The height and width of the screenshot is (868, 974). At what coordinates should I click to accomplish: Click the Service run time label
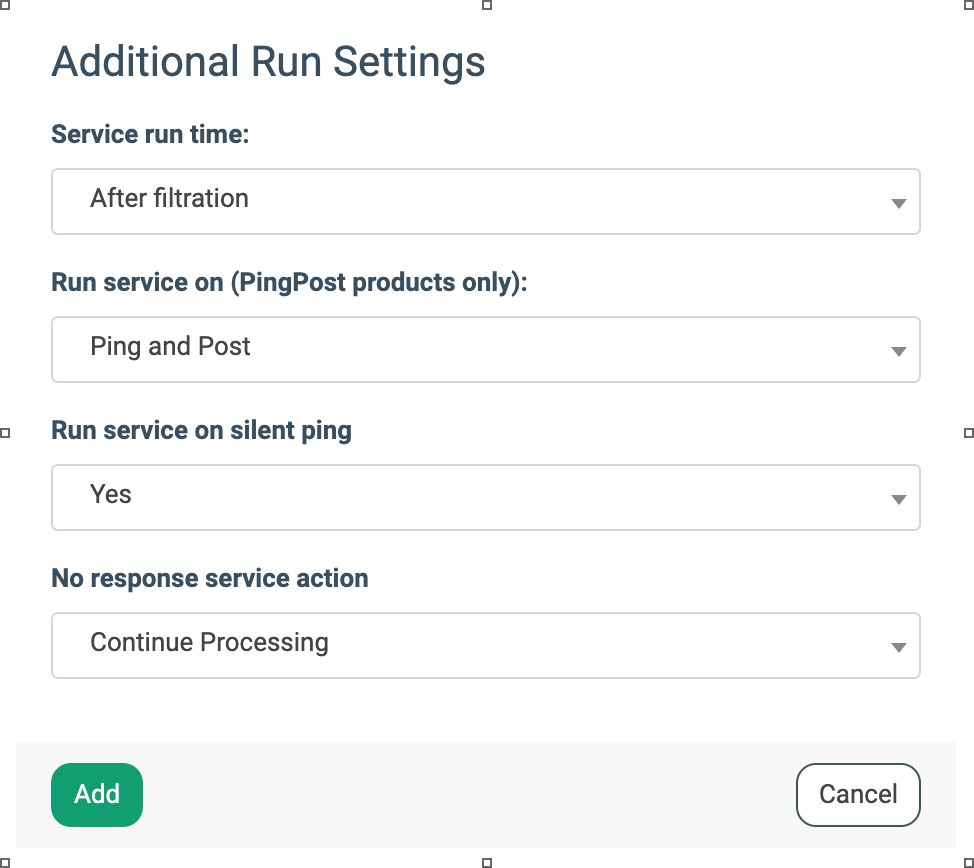[150, 134]
